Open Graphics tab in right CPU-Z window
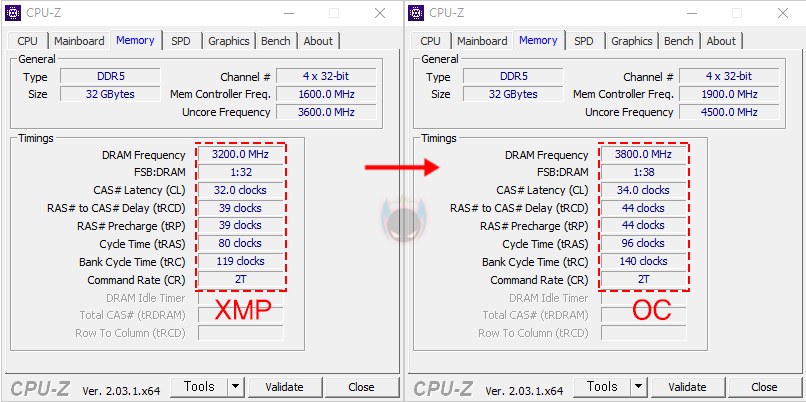This screenshot has height=402, width=806. (x=632, y=41)
